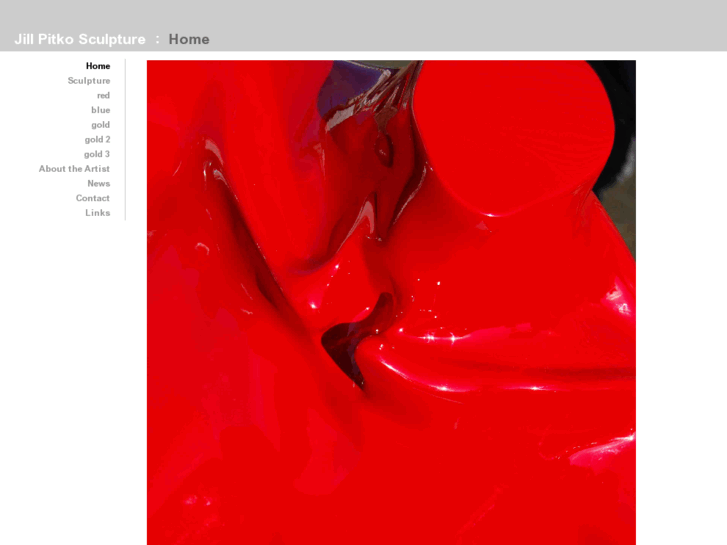Click the Jill Pitko Sculpture site title
The image size is (727, 545).
point(80,39)
